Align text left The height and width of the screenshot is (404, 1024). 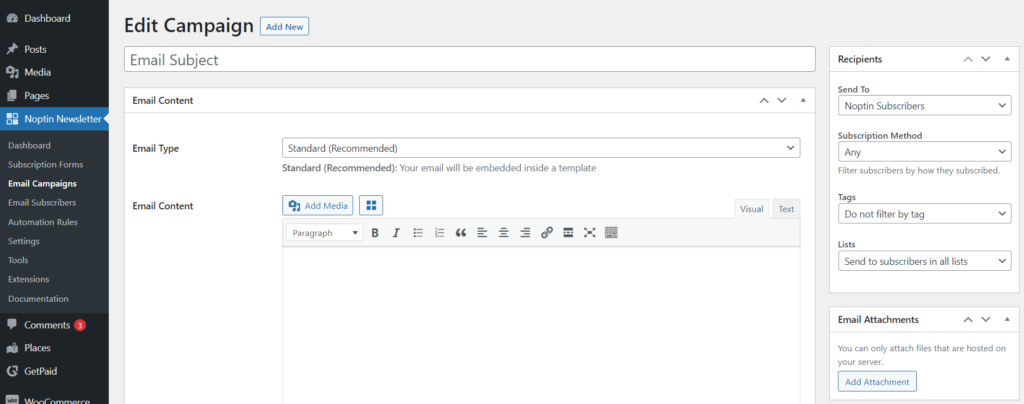pos(482,232)
